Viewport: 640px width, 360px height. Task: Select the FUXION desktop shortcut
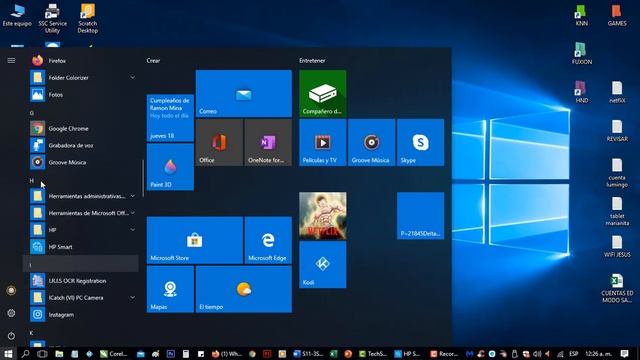click(582, 53)
